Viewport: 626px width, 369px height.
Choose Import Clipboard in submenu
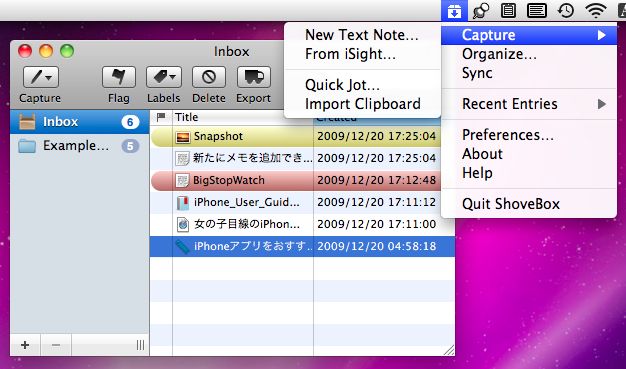click(x=363, y=104)
